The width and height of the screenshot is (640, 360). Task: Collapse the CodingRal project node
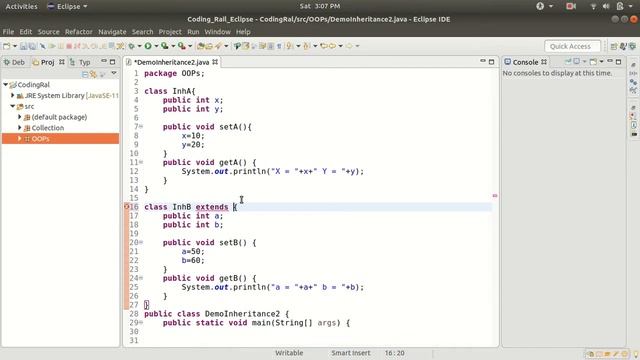(5, 84)
